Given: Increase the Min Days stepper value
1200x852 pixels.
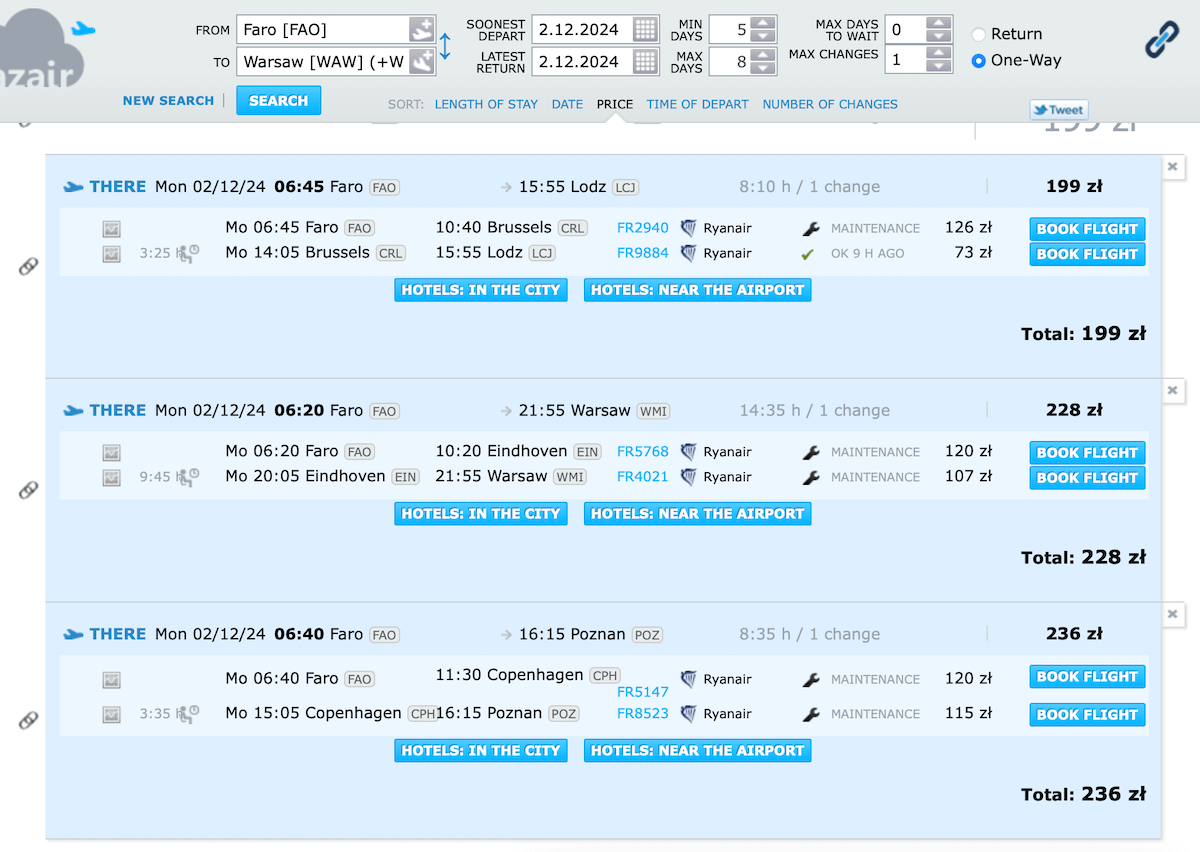Looking at the screenshot, I should (763, 23).
